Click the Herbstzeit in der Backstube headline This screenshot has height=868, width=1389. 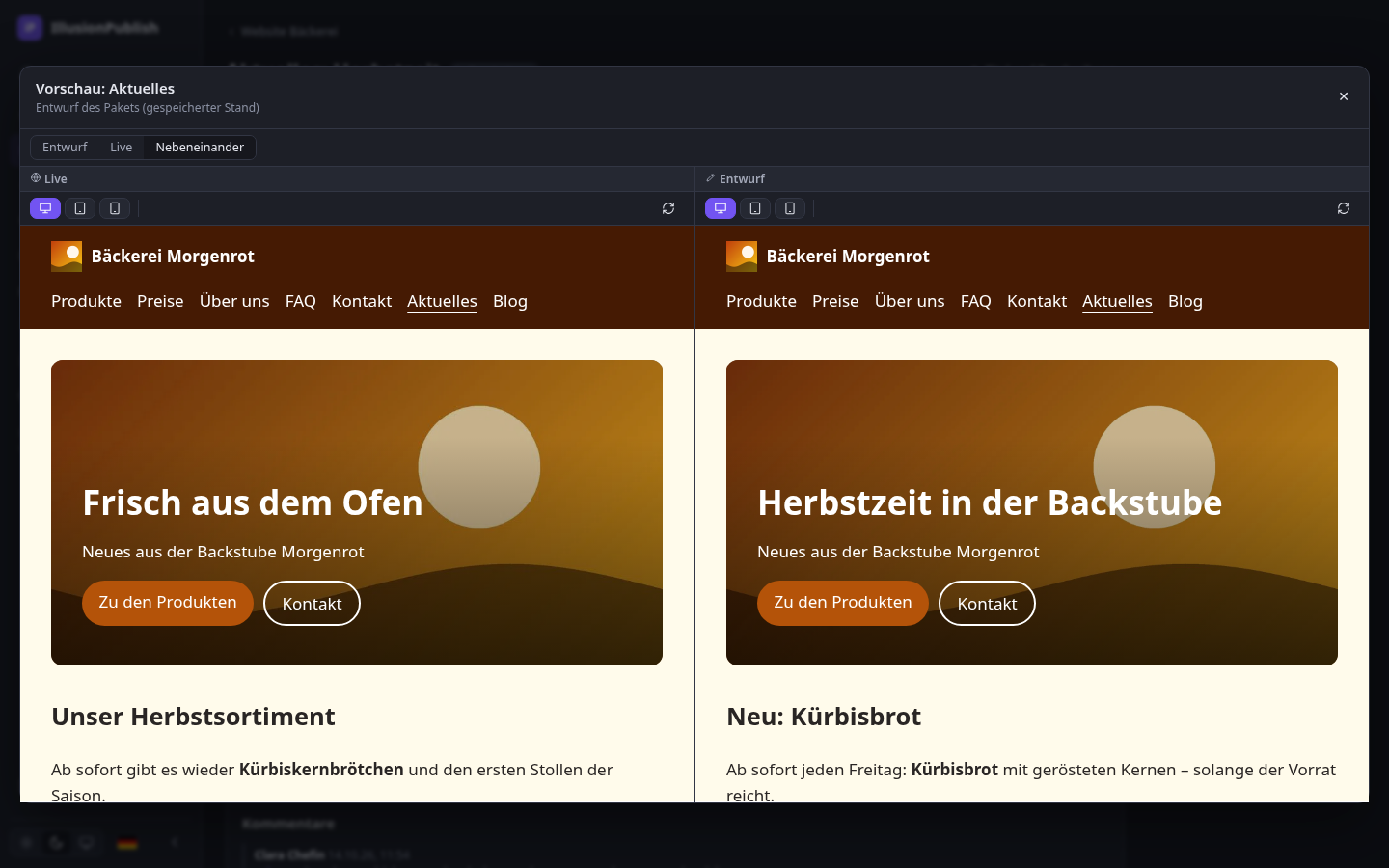click(990, 503)
